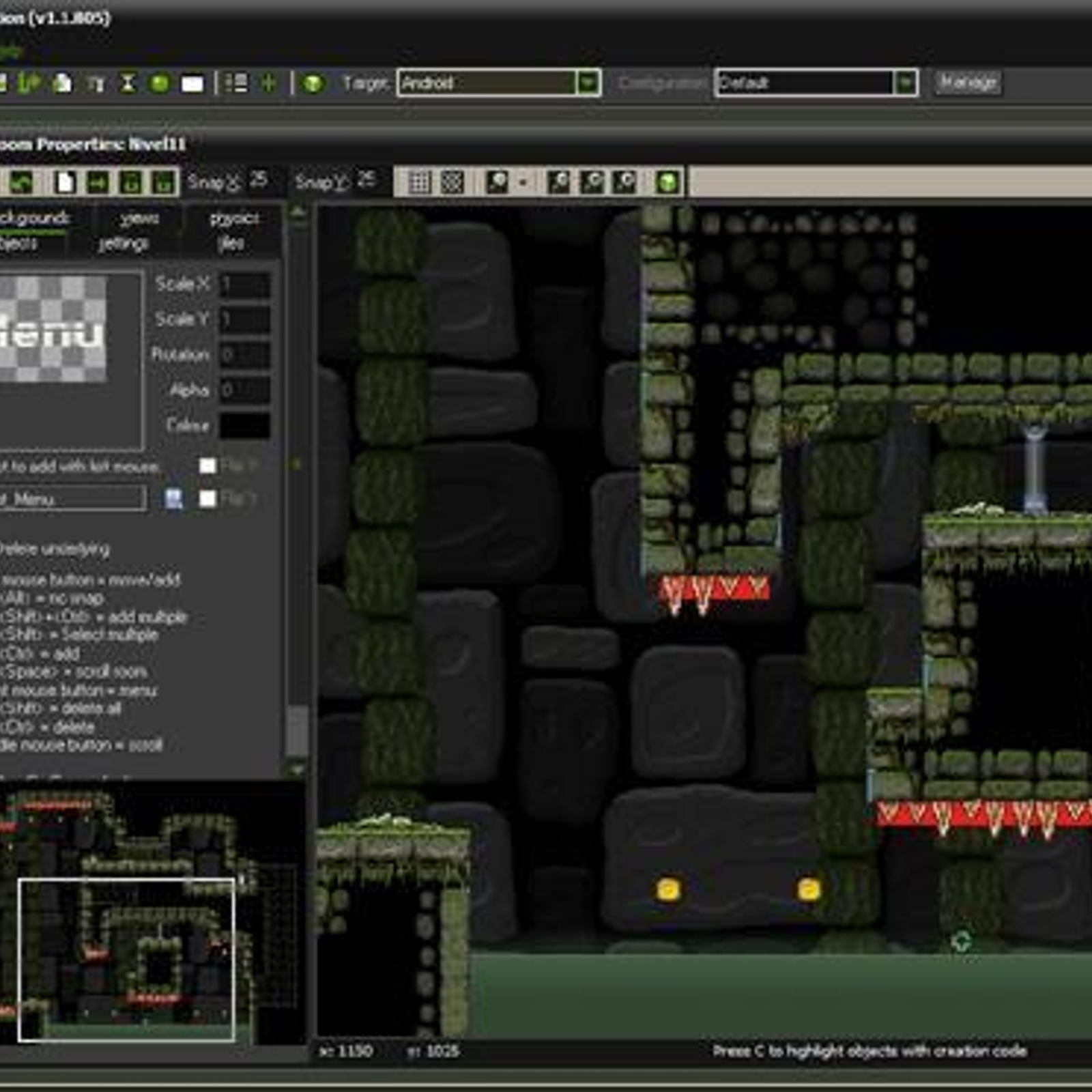Viewport: 1092px width, 1092px height.
Task: Click the green plus icon in main toolbar
Action: [x=268, y=83]
